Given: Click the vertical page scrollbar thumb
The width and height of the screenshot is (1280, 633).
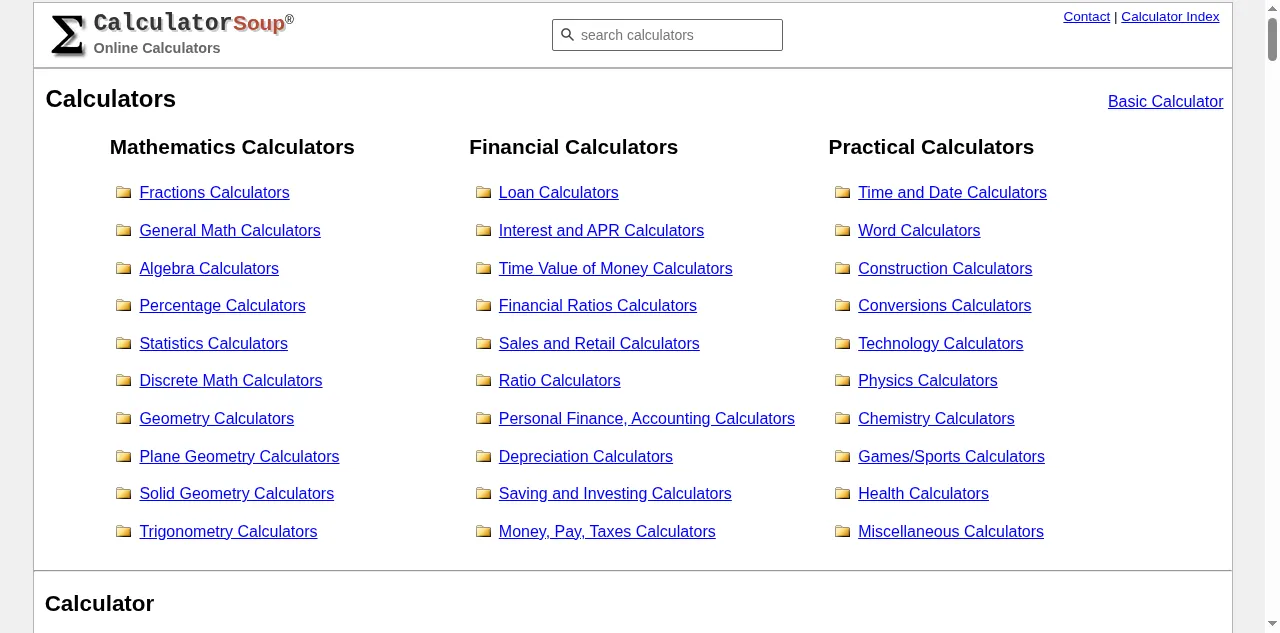Looking at the screenshot, I should pos(1272,40).
